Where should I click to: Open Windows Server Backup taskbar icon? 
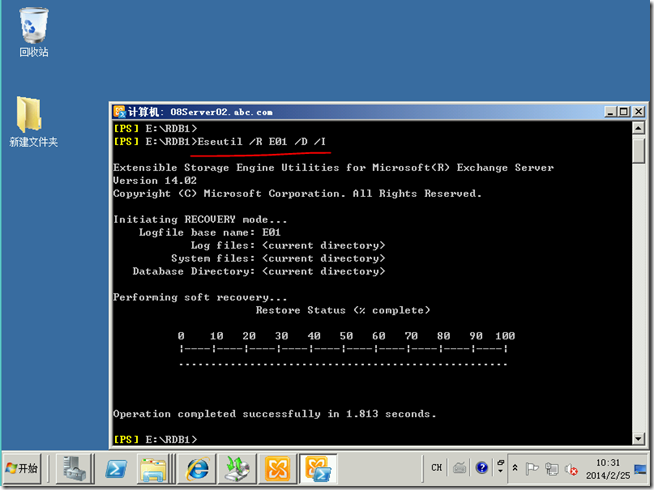(237, 468)
